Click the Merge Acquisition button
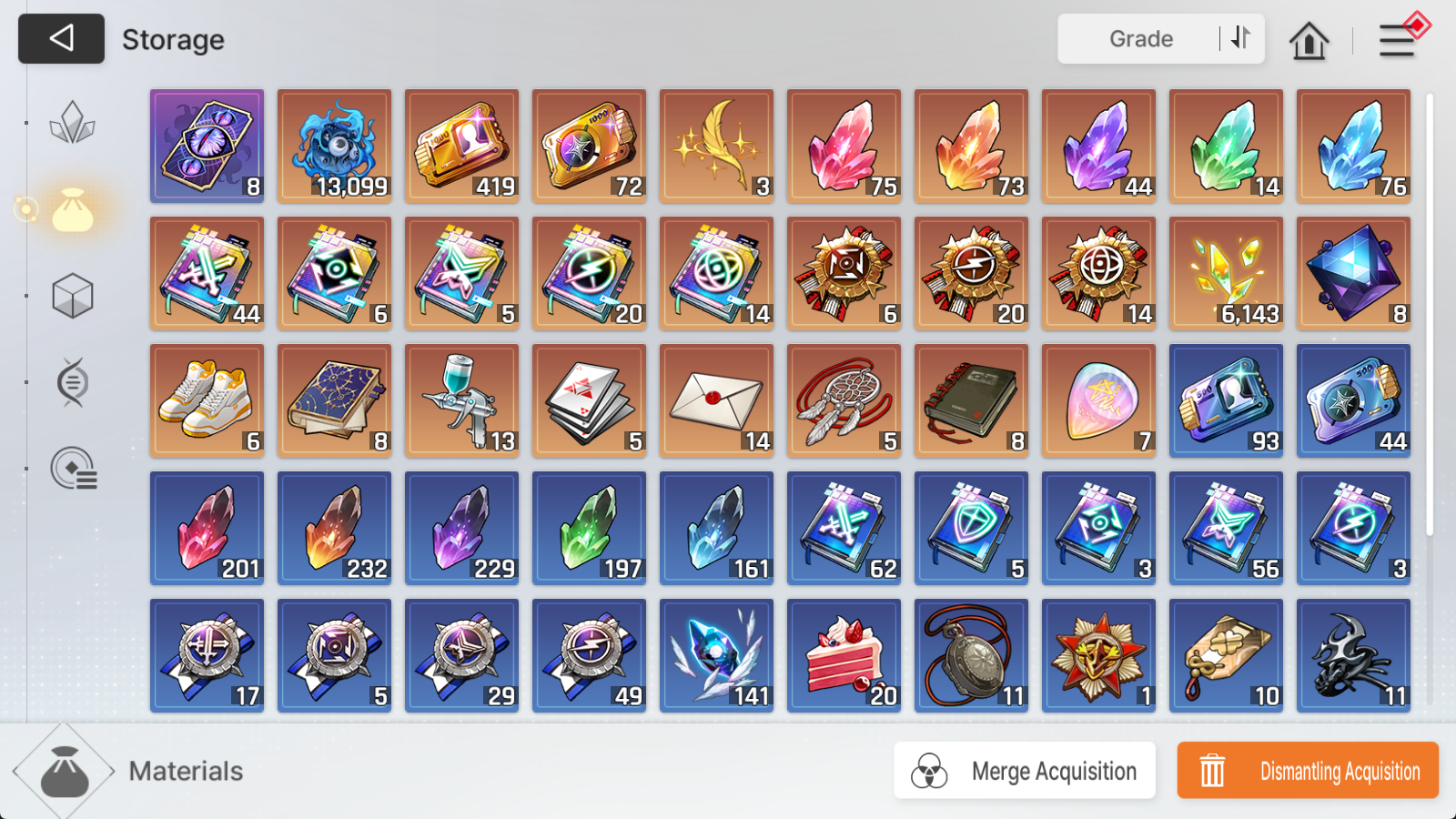Viewport: 1456px width, 819px height. click(1025, 771)
